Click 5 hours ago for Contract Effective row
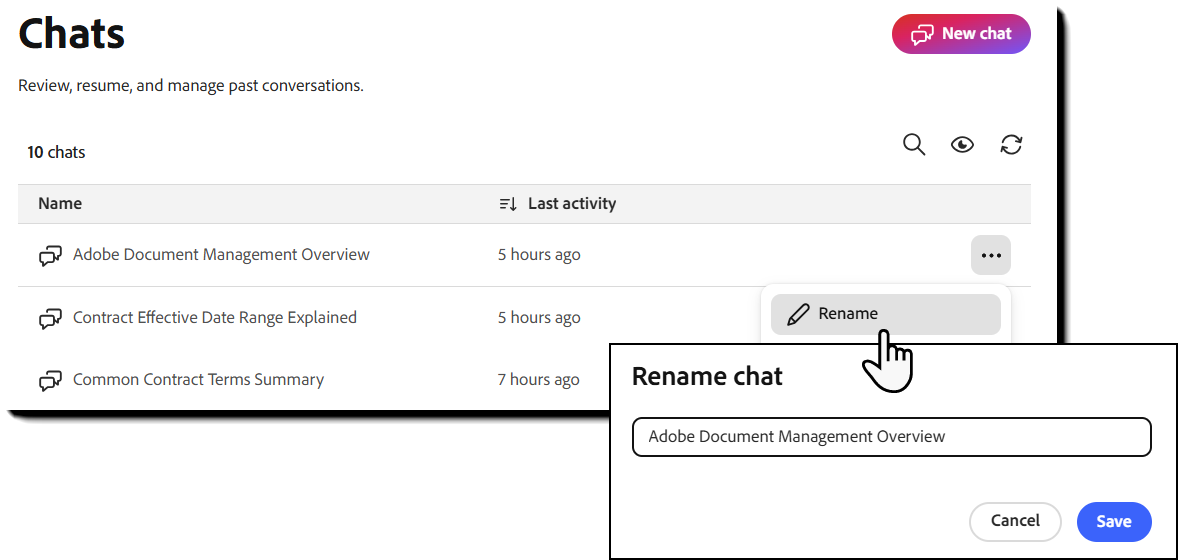 [x=539, y=318]
